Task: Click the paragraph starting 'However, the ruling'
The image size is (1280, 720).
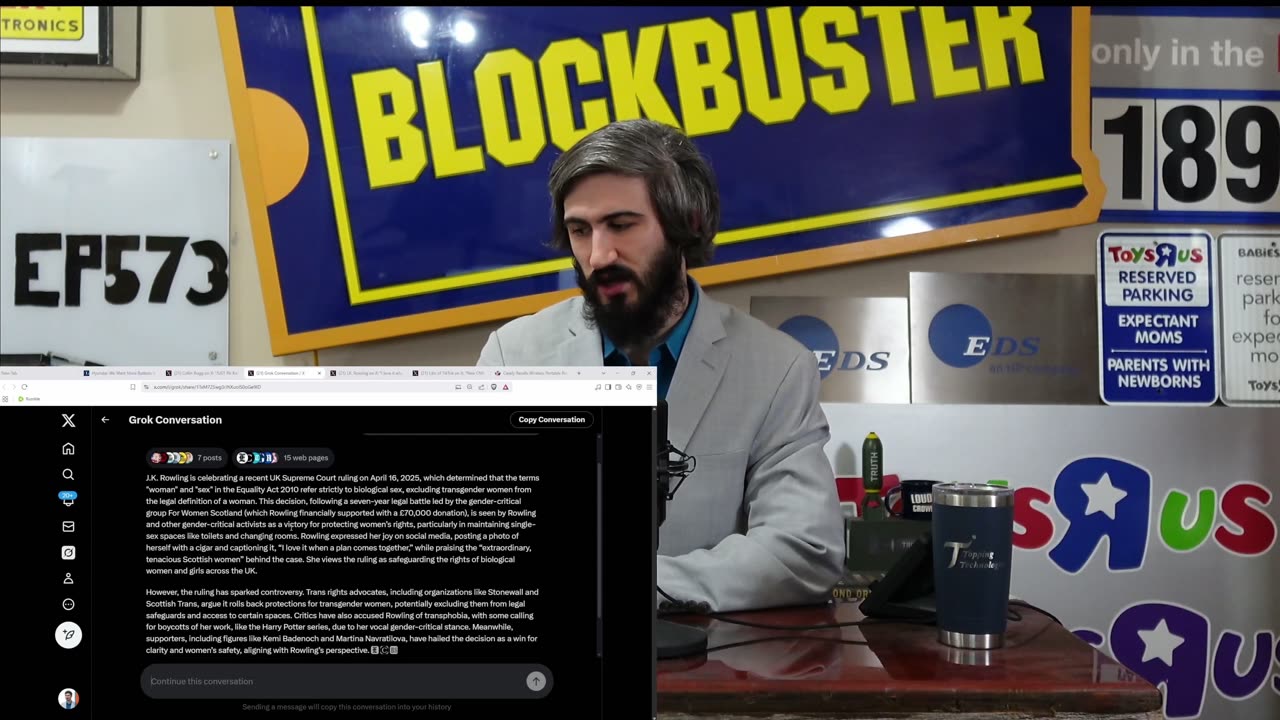Action: pyautogui.click(x=343, y=621)
